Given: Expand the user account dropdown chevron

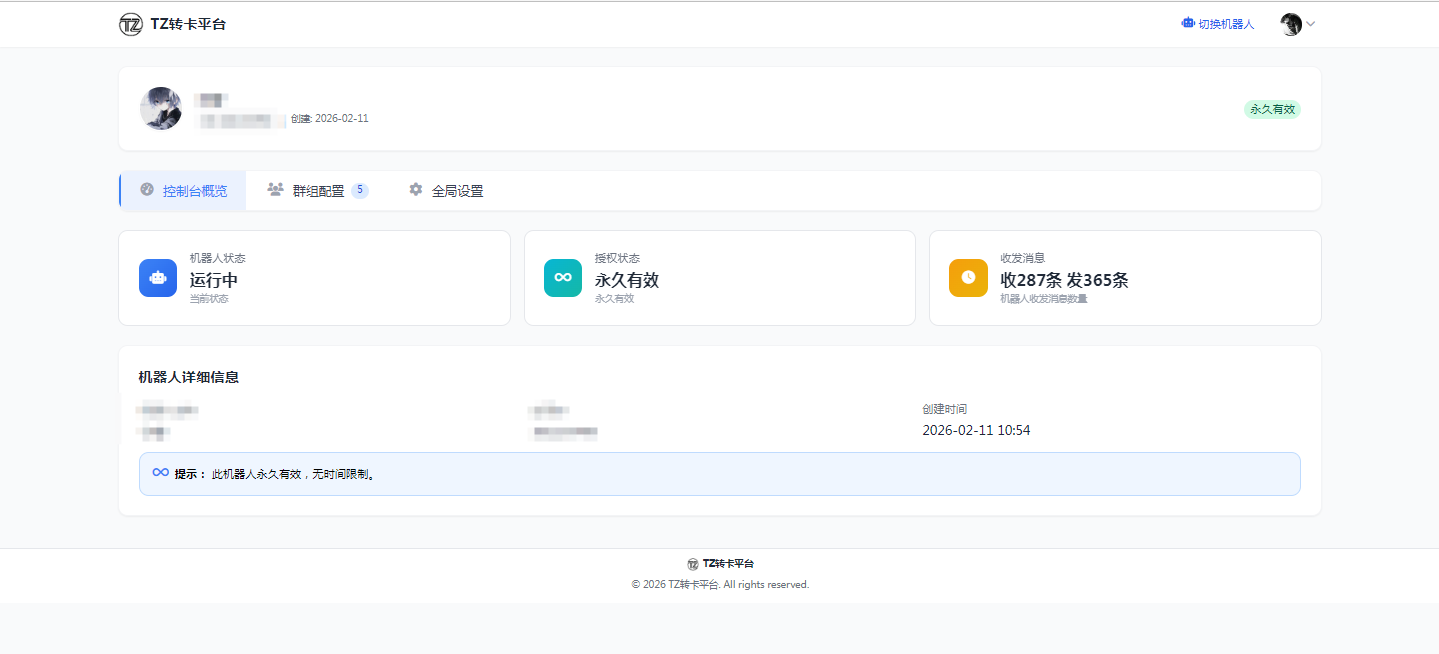Looking at the screenshot, I should point(1311,24).
